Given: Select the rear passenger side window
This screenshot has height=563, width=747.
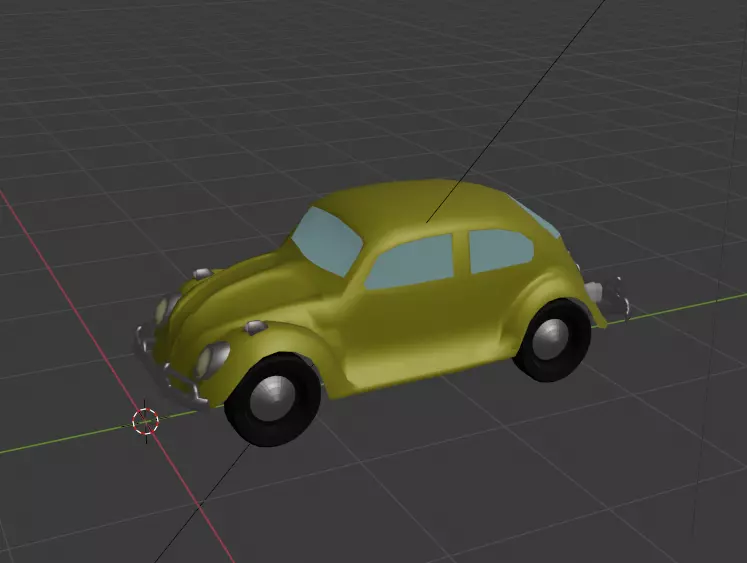Looking at the screenshot, I should [500, 251].
